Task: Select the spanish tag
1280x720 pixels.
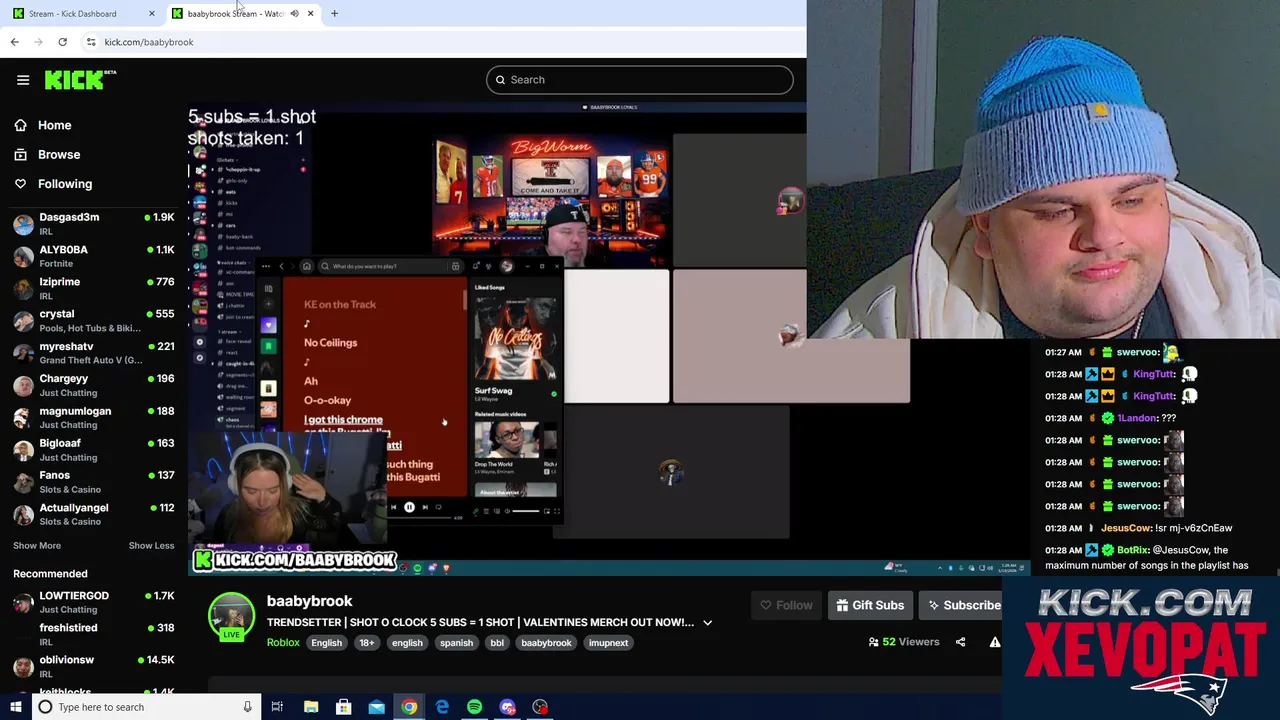Action: pyautogui.click(x=456, y=643)
